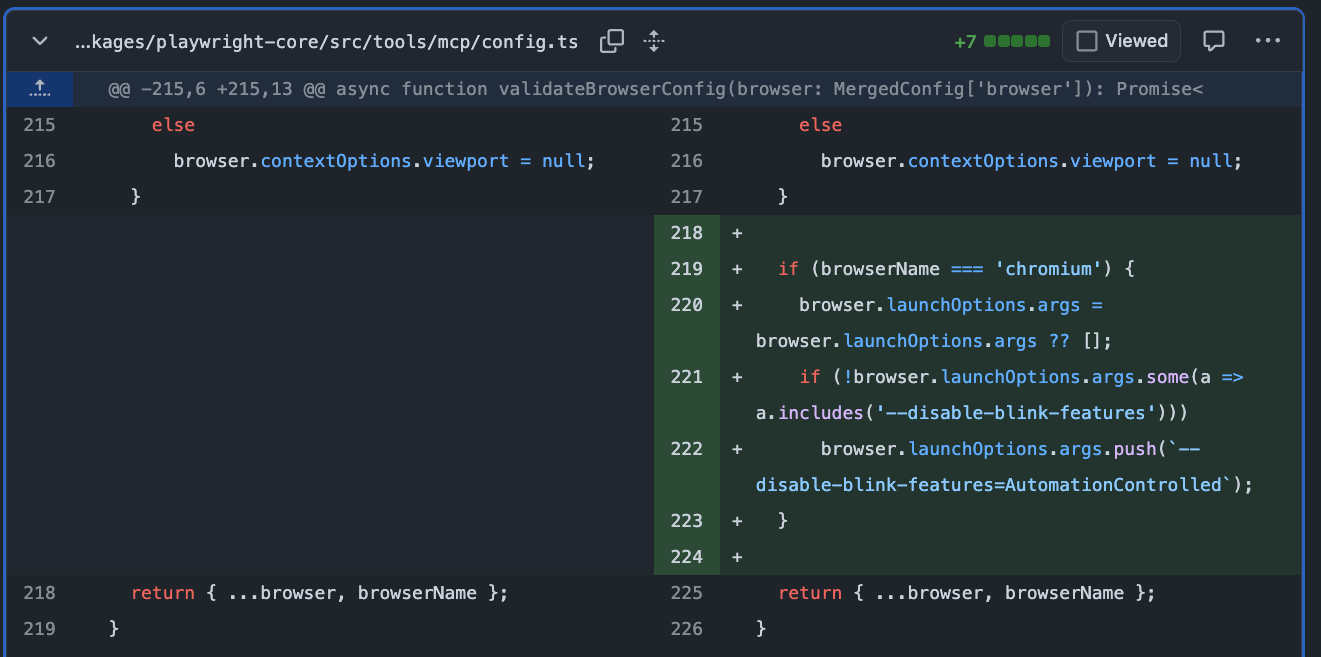The width and height of the screenshot is (1321, 657).
Task: Click right-side line number 226
Action: coord(686,629)
